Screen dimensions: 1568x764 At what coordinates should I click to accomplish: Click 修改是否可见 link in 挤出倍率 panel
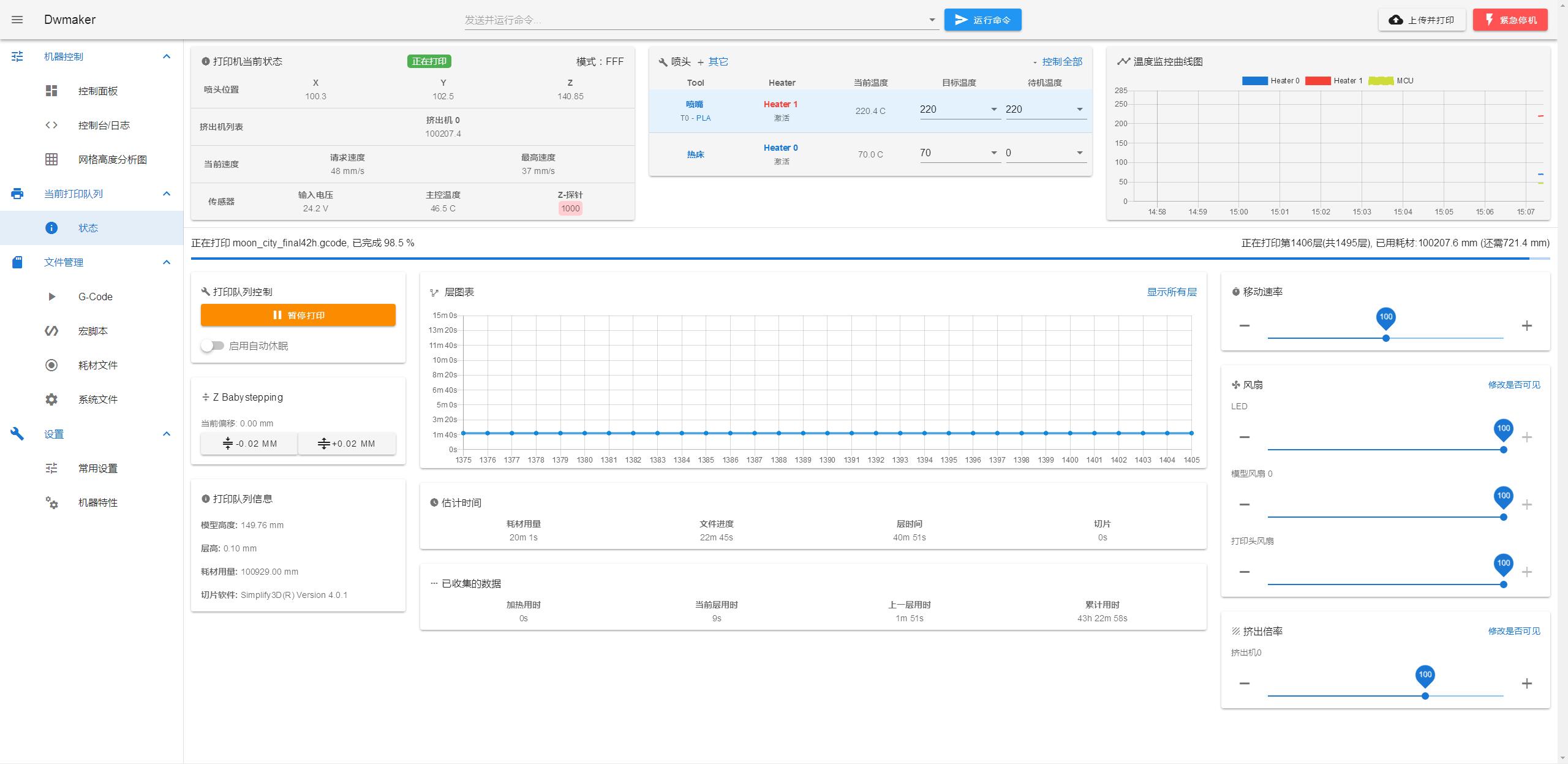click(x=1514, y=631)
